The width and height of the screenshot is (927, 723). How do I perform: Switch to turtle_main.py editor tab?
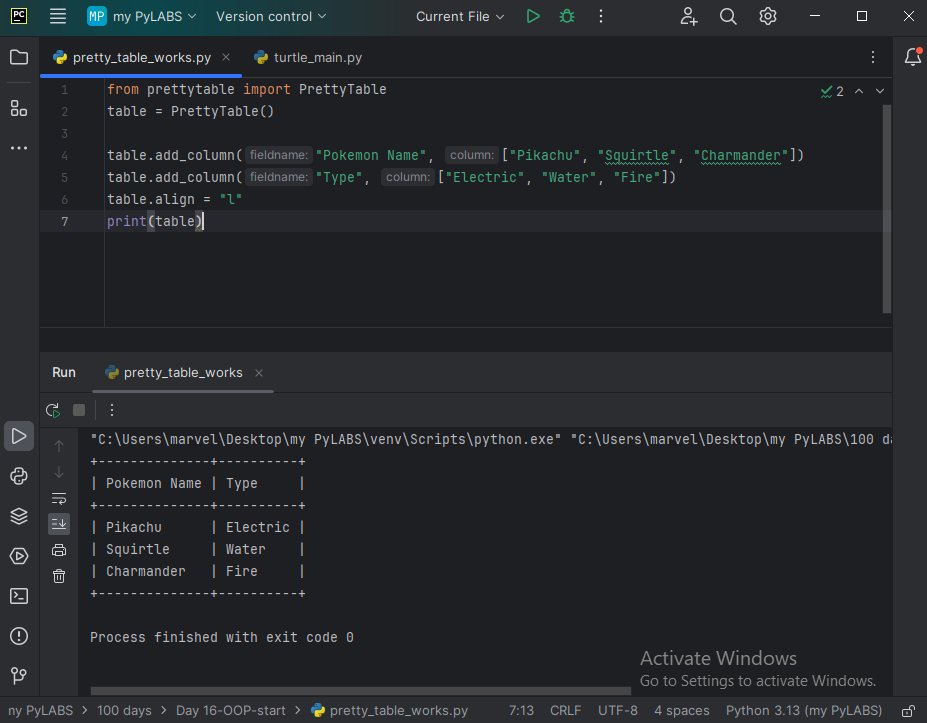coord(308,57)
